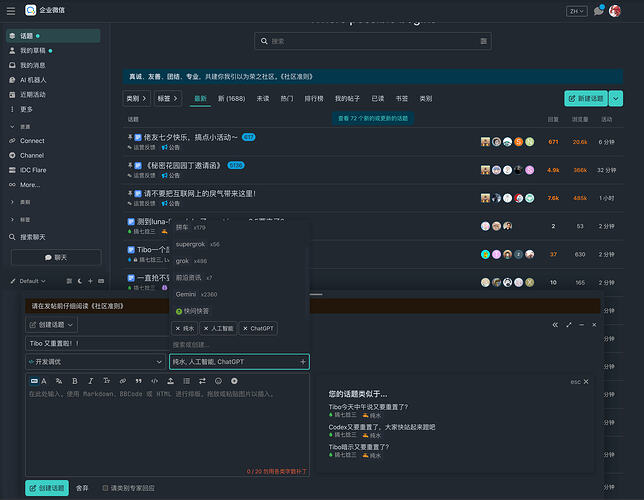Open advanced search options icon in search bar
The width and height of the screenshot is (644, 500).
483,41
